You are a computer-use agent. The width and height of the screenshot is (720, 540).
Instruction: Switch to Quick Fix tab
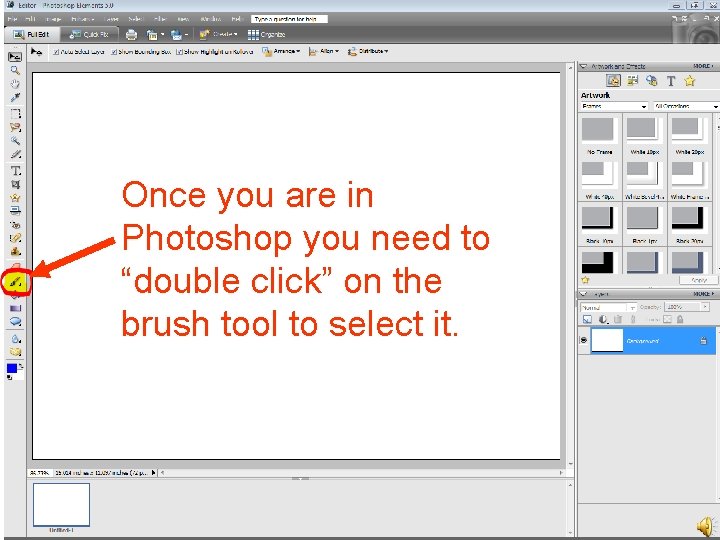coord(89,34)
